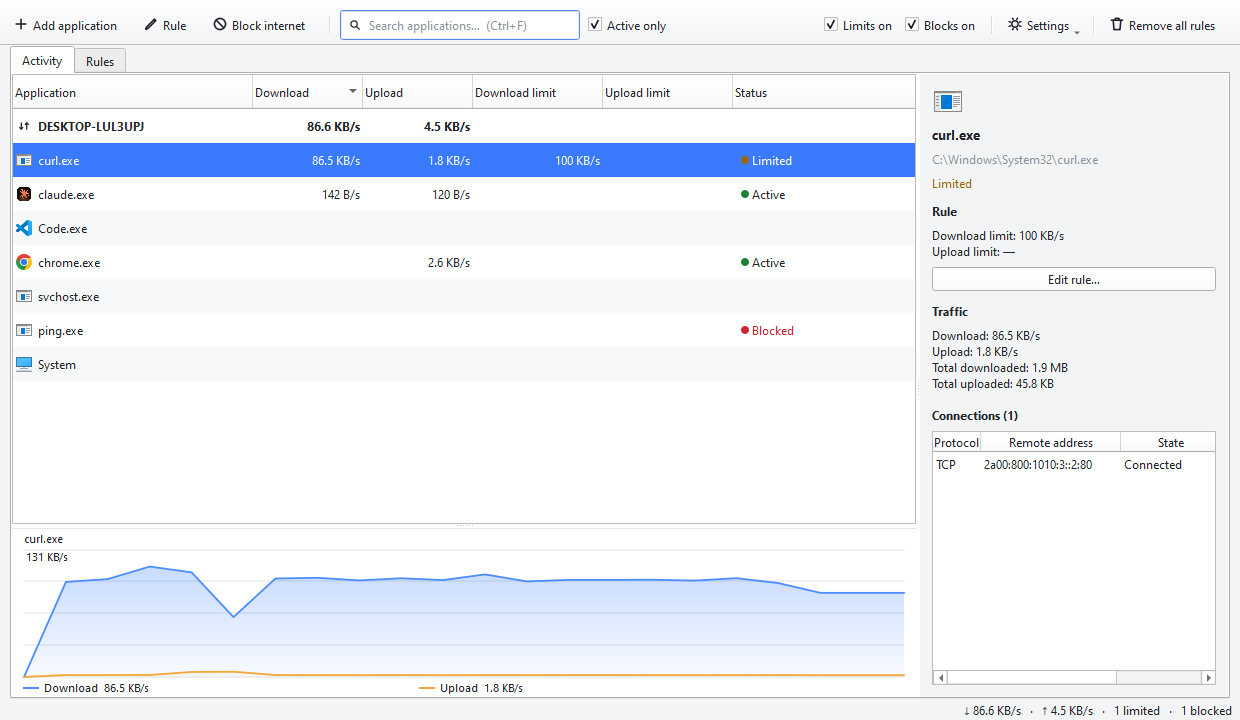This screenshot has width=1240, height=720.
Task: Click the chrome.exe Active green status dot
Action: [744, 263]
